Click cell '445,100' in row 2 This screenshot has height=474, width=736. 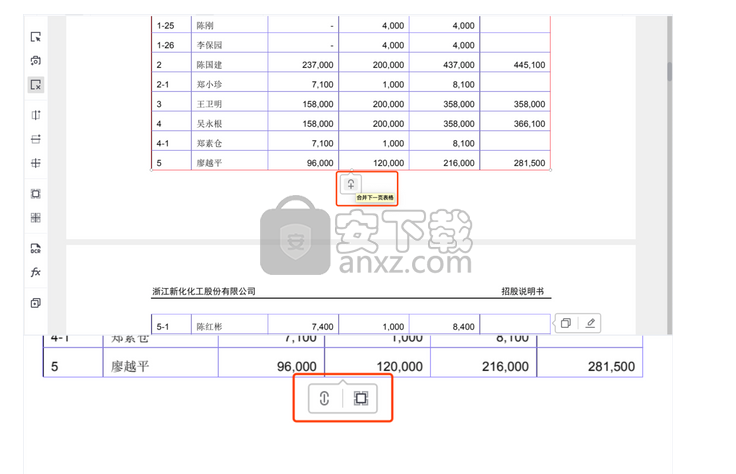529,65
